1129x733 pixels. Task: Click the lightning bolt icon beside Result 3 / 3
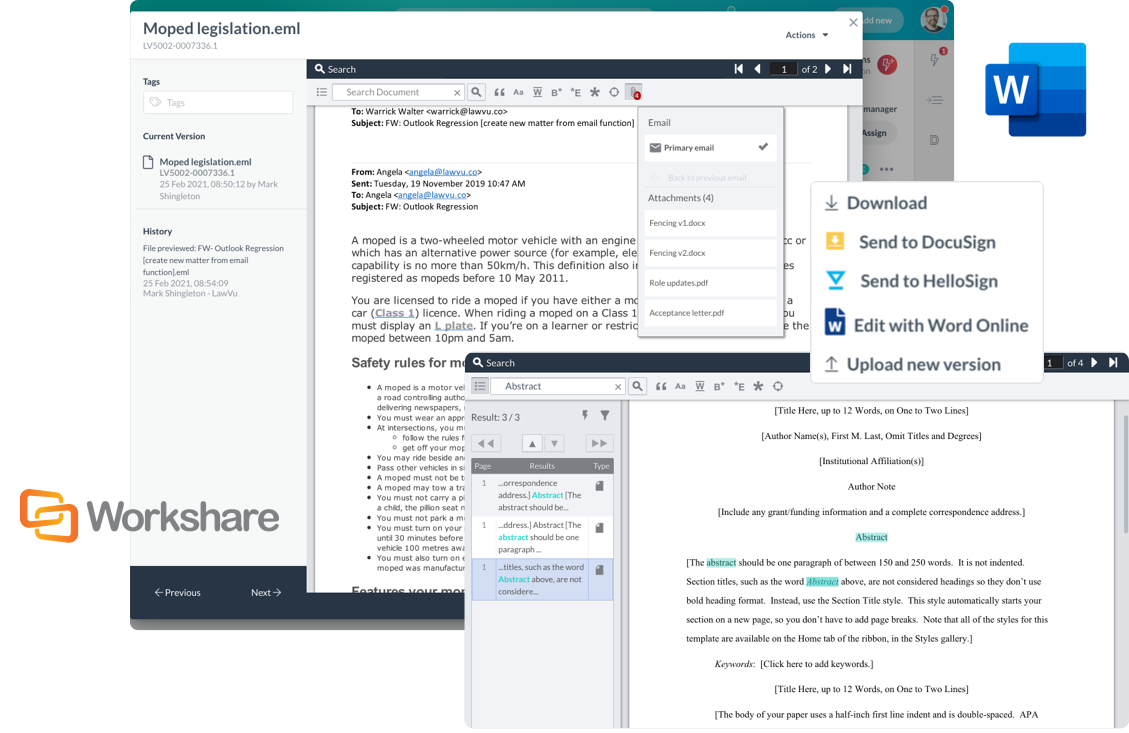click(585, 415)
